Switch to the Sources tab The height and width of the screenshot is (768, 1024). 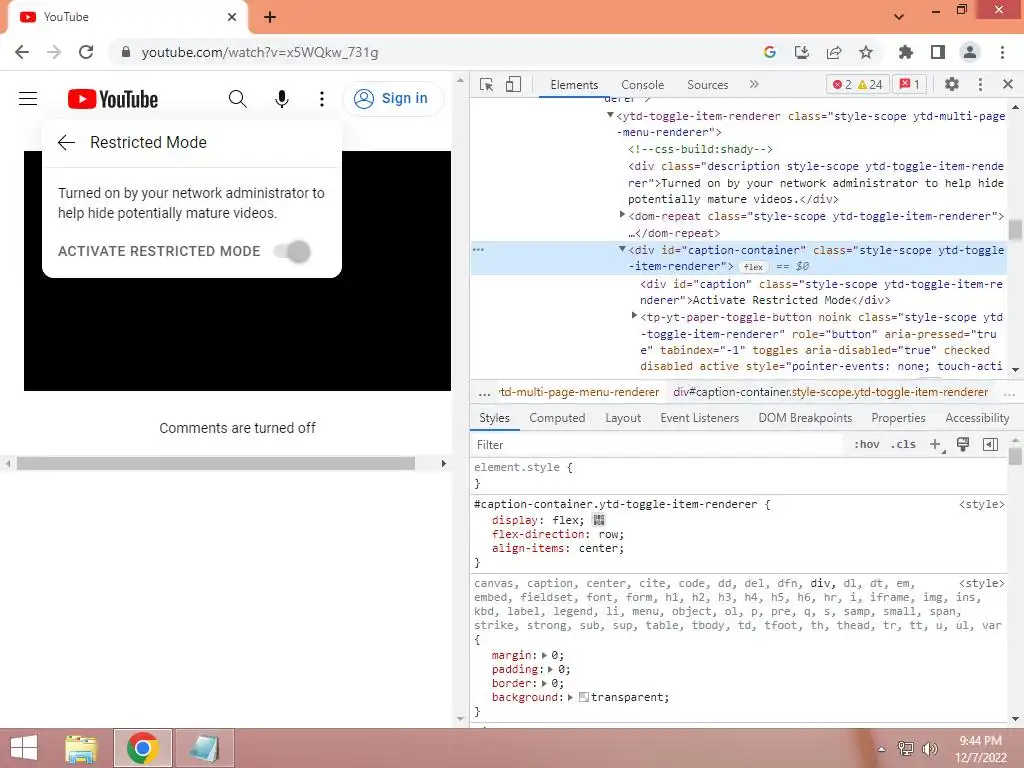point(707,85)
